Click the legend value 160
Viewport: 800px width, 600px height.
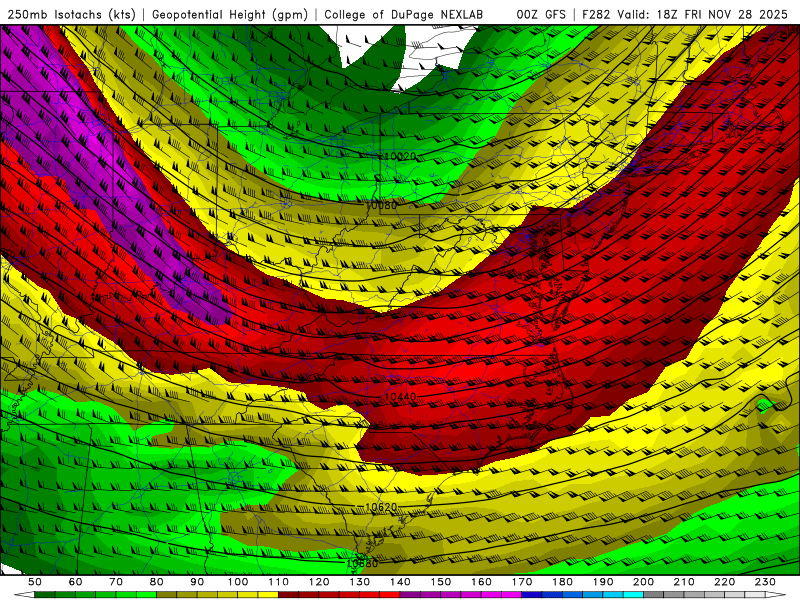[x=481, y=582]
